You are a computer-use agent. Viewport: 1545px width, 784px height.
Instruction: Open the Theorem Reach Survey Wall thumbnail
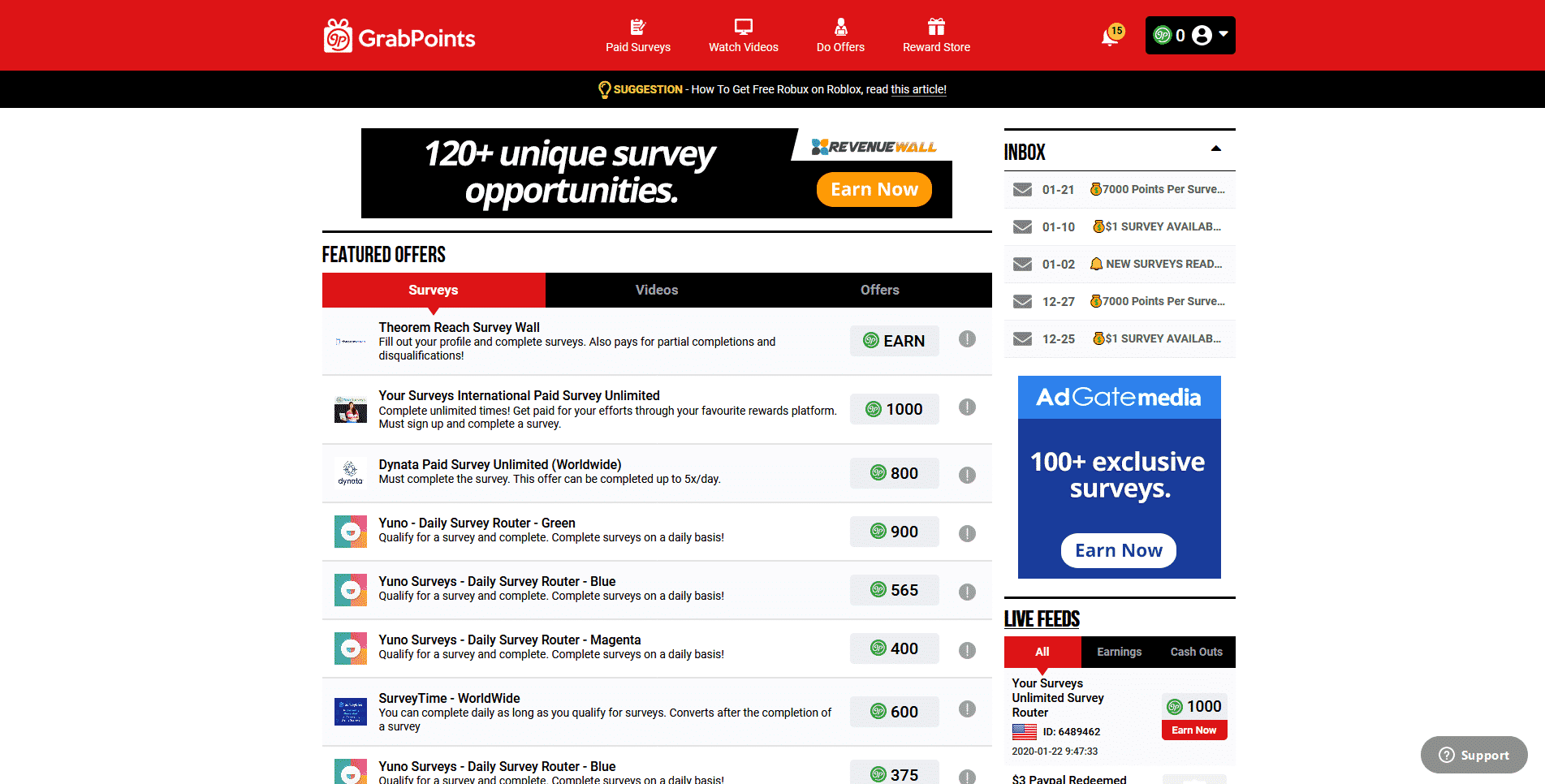click(x=351, y=342)
